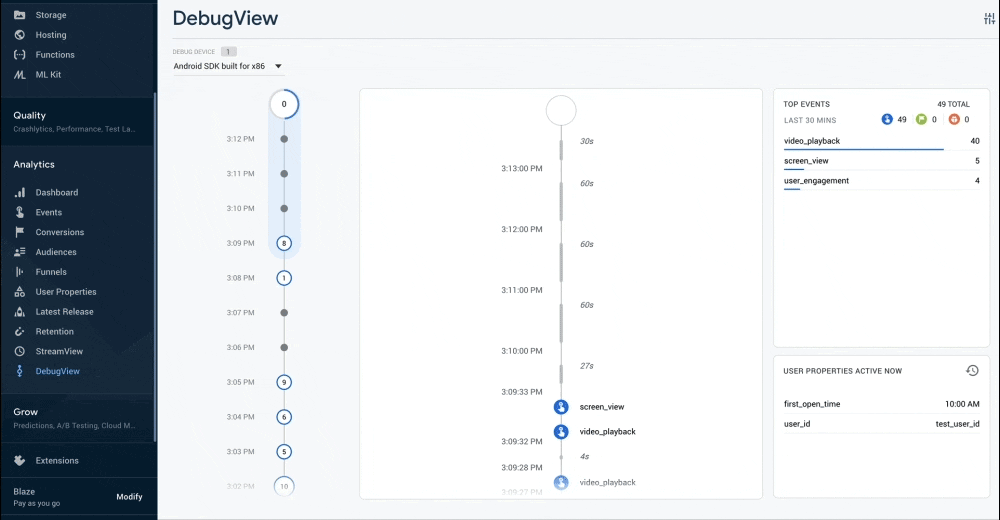Click the Audiences people icon
This screenshot has height=520, width=1000.
tap(19, 252)
